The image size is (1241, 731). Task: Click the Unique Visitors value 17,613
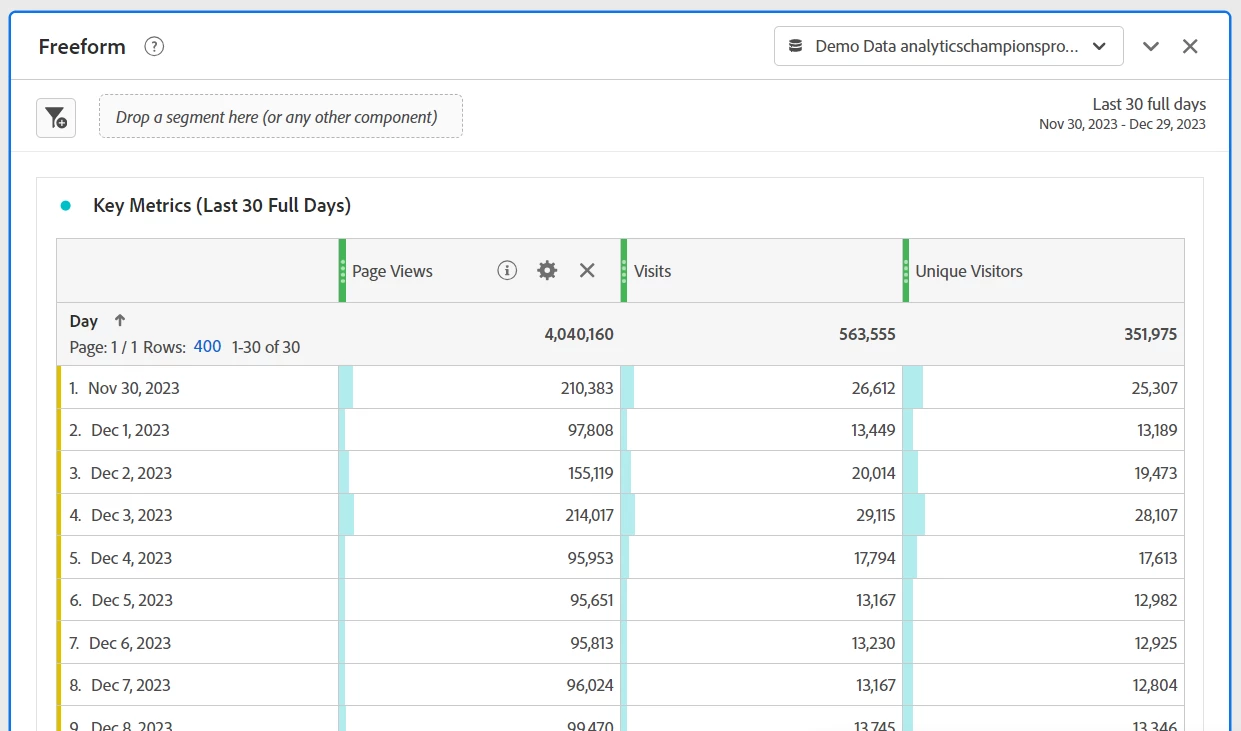coord(1158,558)
